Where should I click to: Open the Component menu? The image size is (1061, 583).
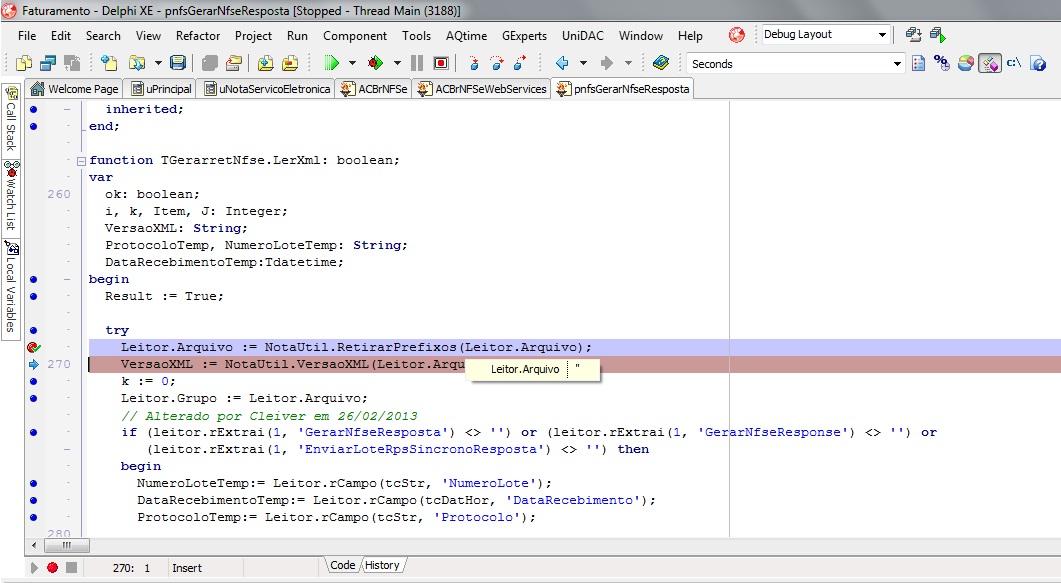pyautogui.click(x=355, y=36)
